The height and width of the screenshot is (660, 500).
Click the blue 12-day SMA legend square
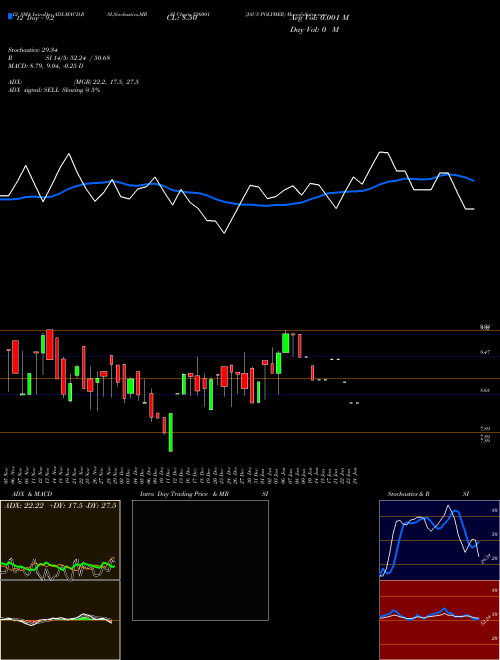[10, 17]
